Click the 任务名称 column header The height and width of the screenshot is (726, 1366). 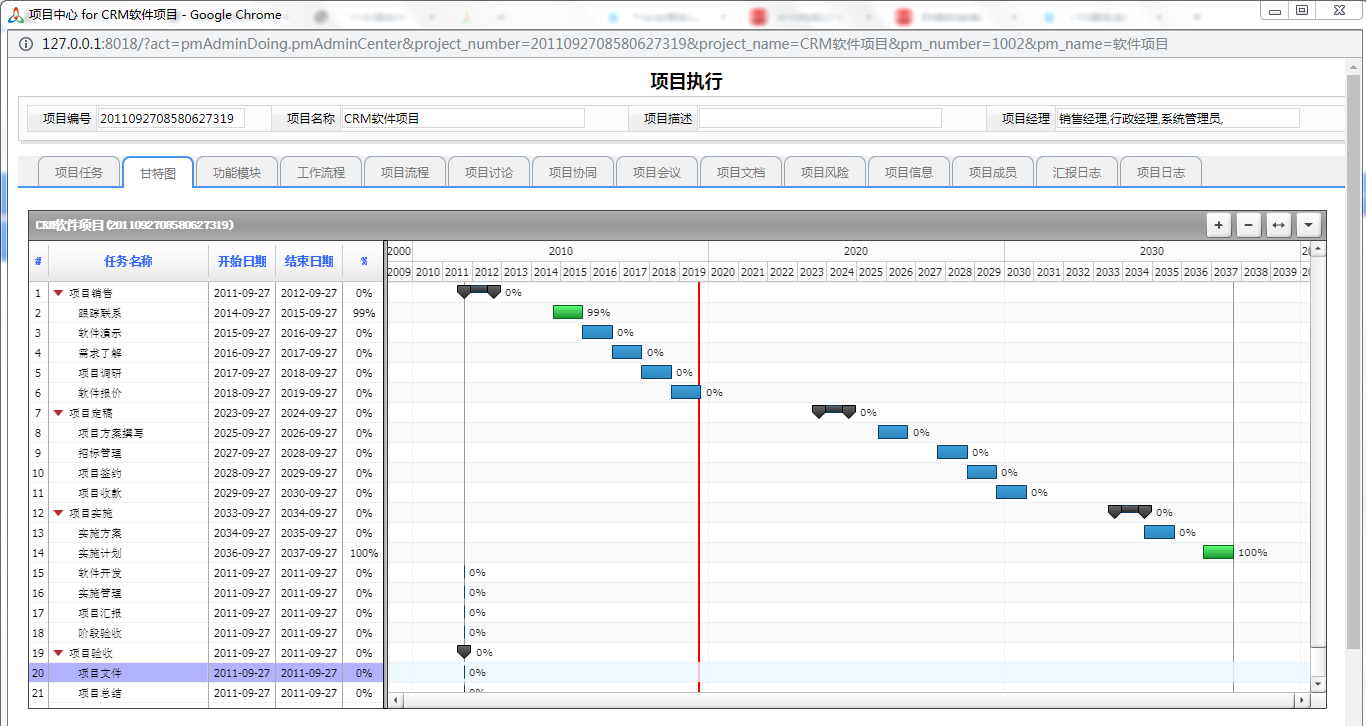[x=128, y=262]
